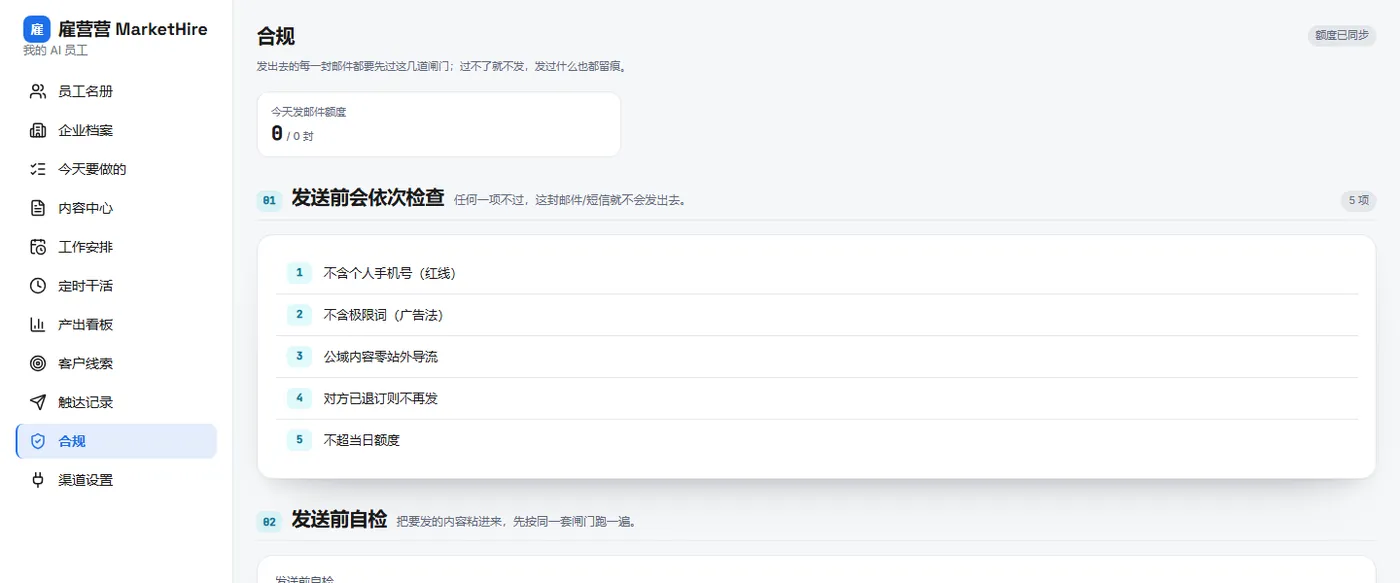
Task: Select rule row 不含个人手机号（红线）
Action: (817, 273)
